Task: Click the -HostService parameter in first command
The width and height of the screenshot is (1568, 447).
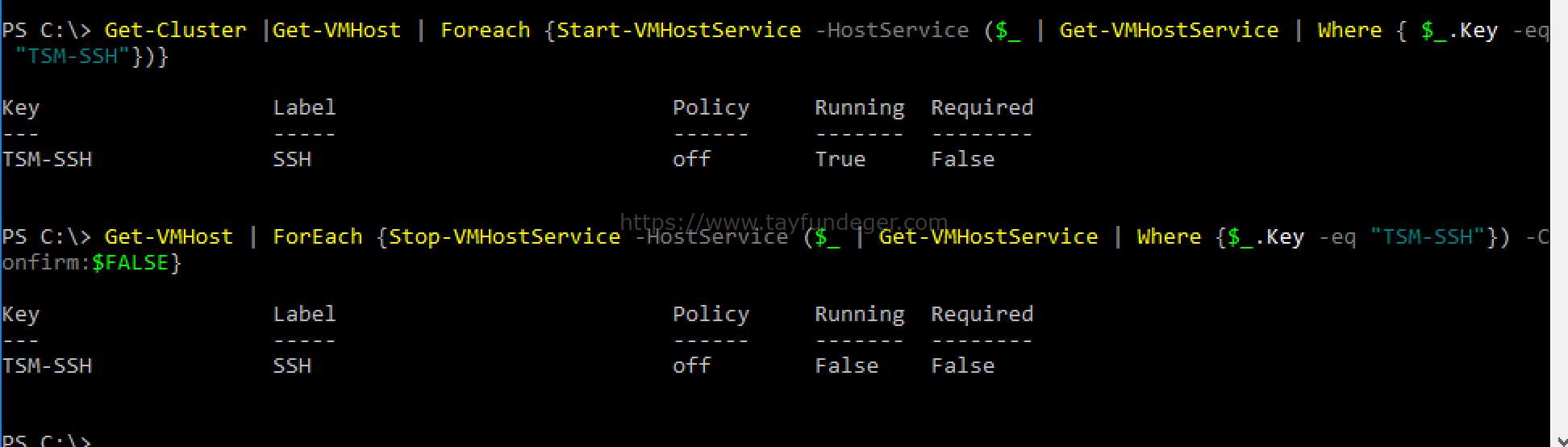Action: [892, 30]
